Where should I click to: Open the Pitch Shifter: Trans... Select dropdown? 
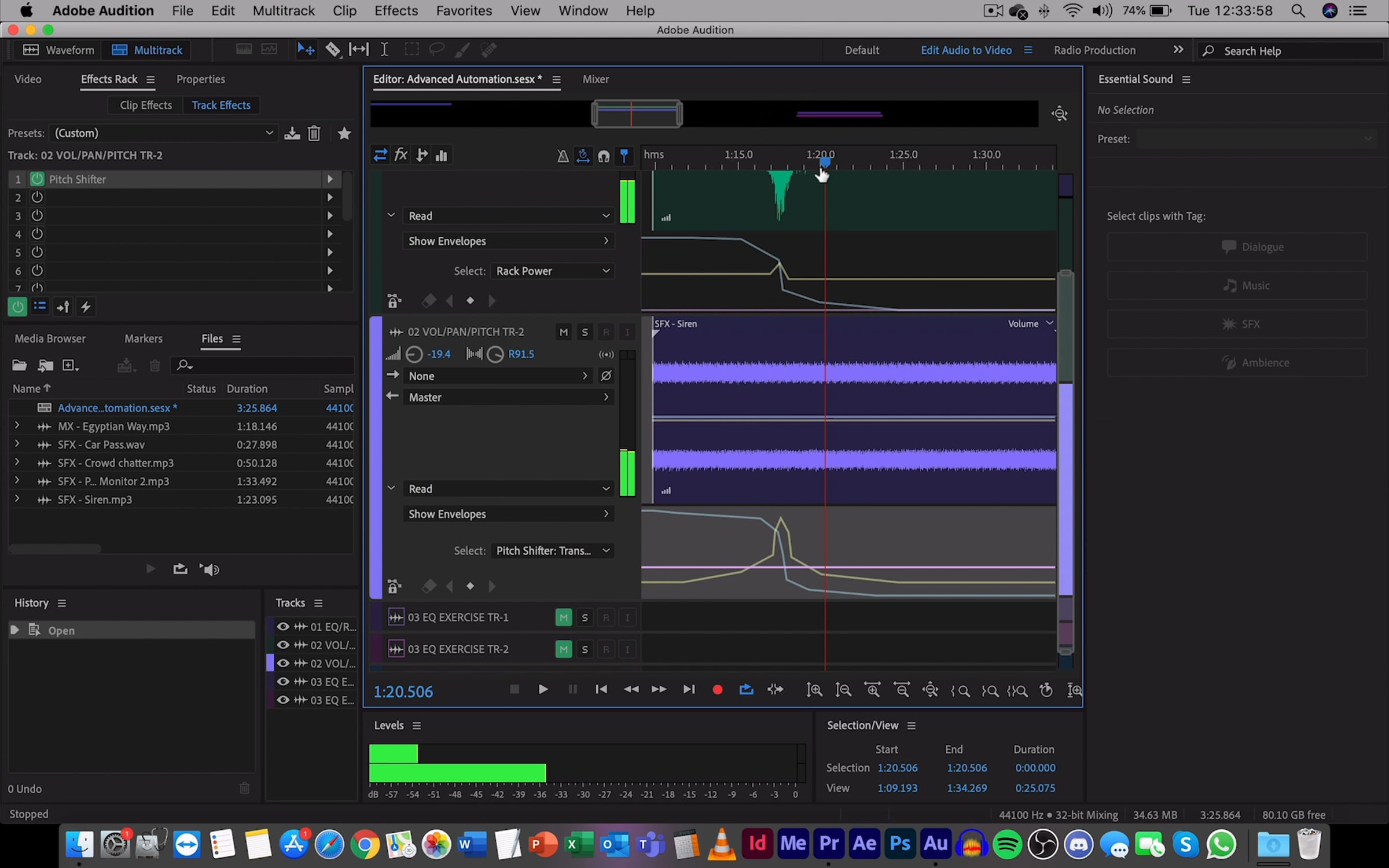pyautogui.click(x=552, y=551)
